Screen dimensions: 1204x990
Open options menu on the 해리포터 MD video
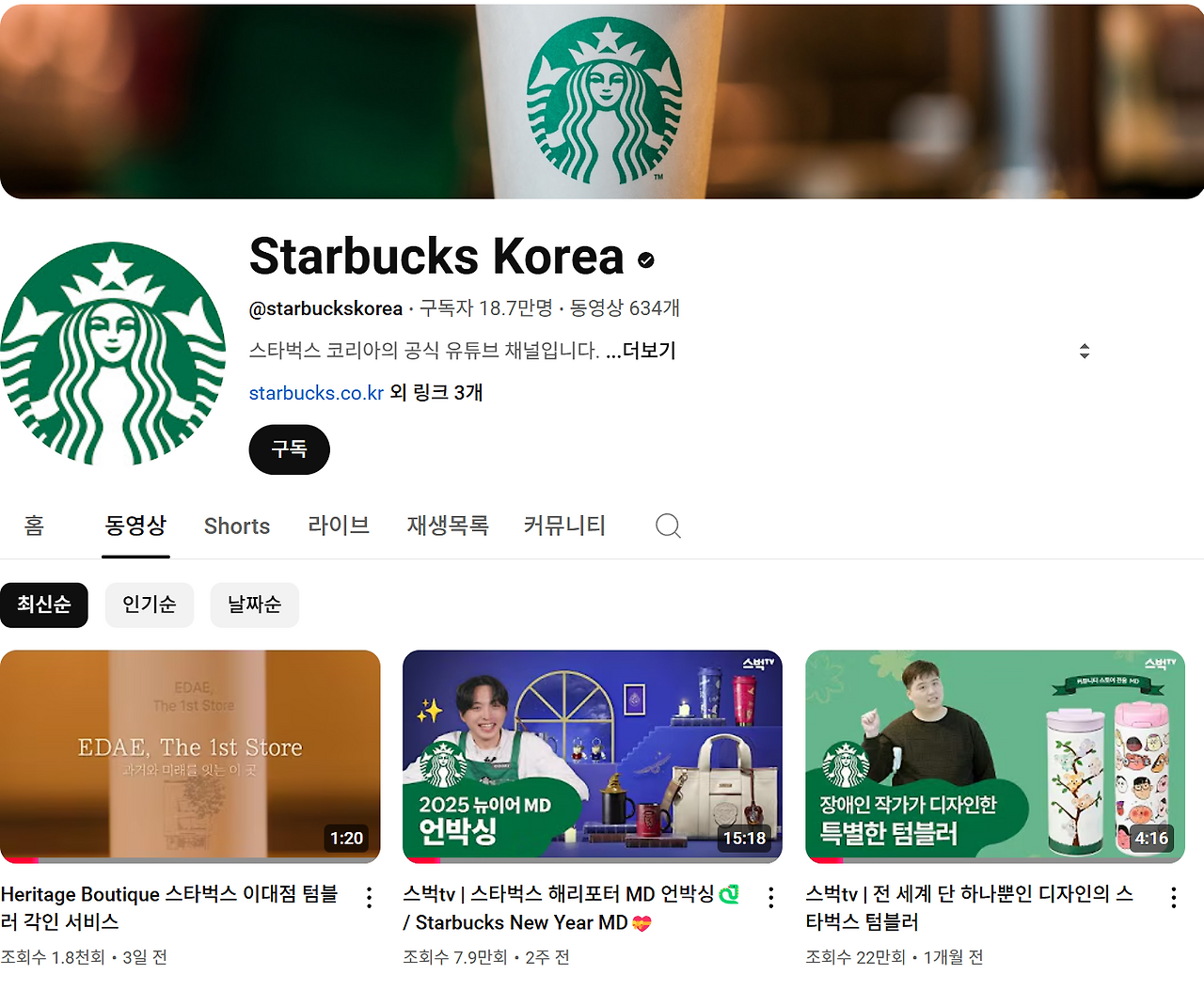(770, 898)
